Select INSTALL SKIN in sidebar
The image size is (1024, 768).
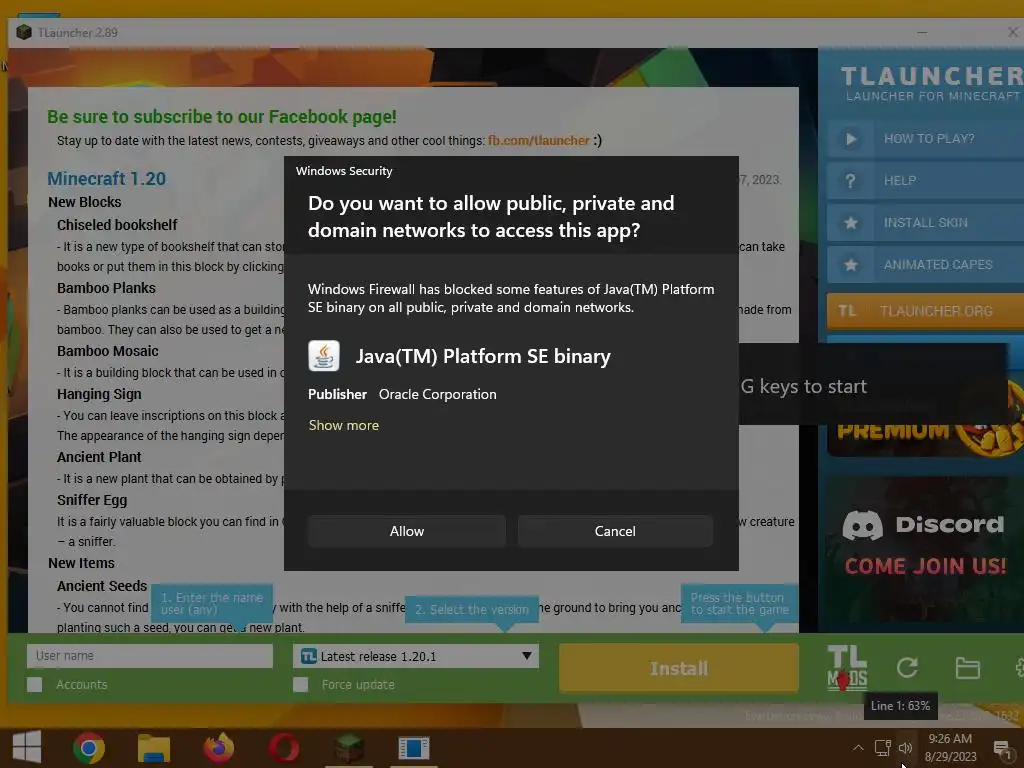click(925, 223)
